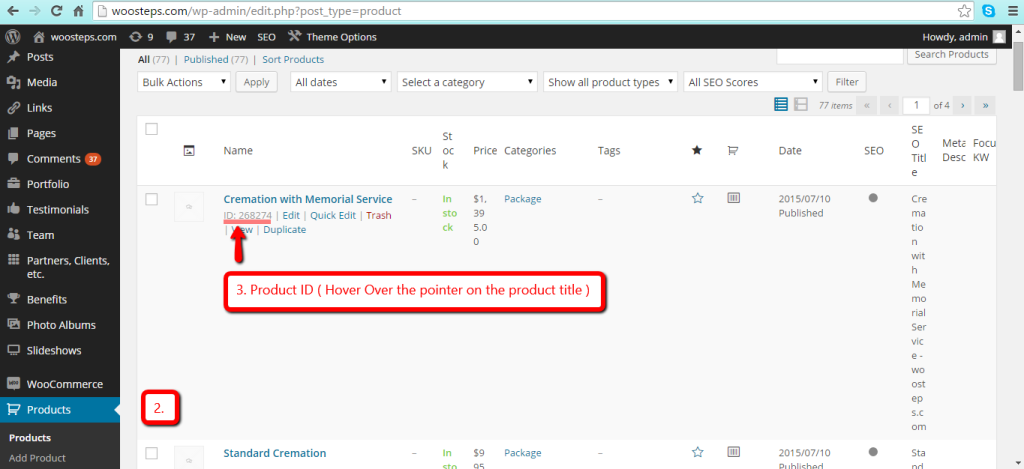The width and height of the screenshot is (1024, 469).
Task: Click Trash for Cremation with Memorial Service
Action: point(379,216)
